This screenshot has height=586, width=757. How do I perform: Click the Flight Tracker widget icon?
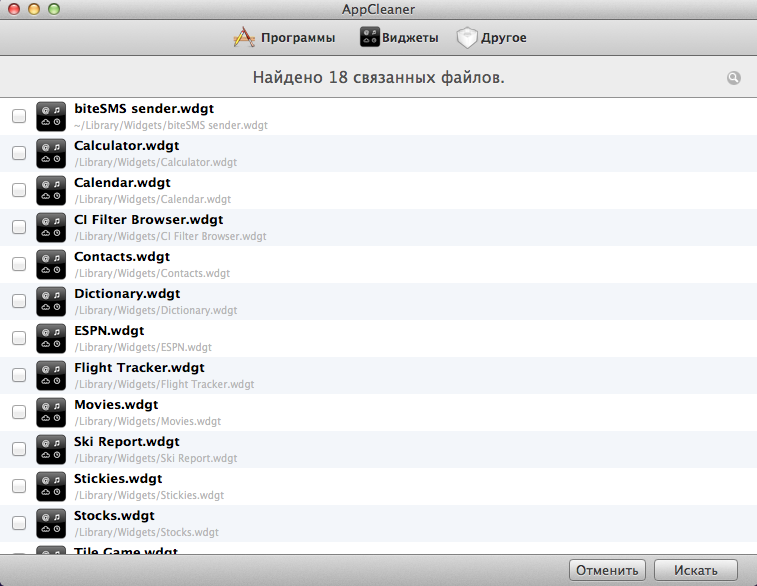(51, 376)
